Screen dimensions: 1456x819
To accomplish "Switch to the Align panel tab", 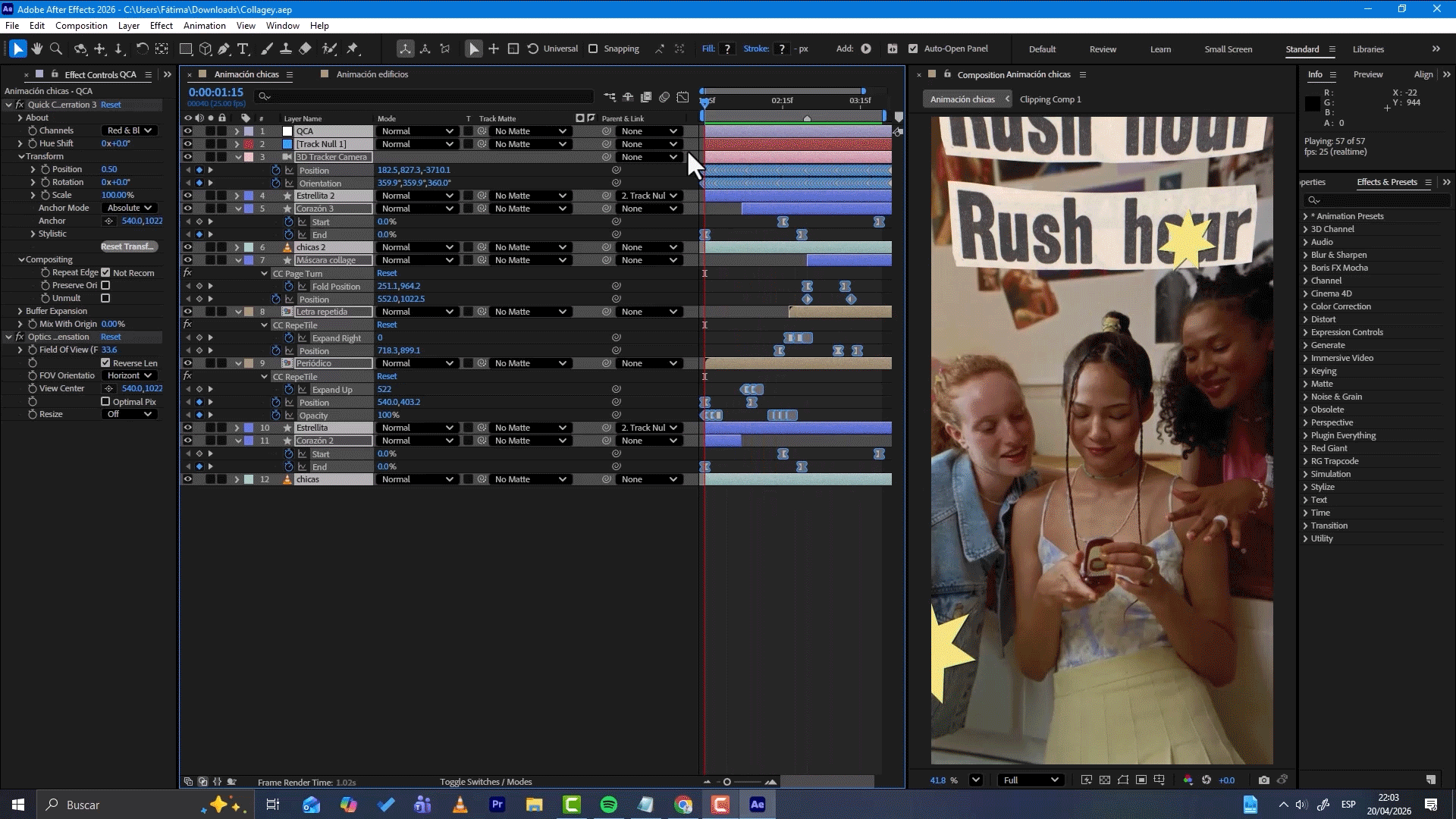I will 1423,74.
